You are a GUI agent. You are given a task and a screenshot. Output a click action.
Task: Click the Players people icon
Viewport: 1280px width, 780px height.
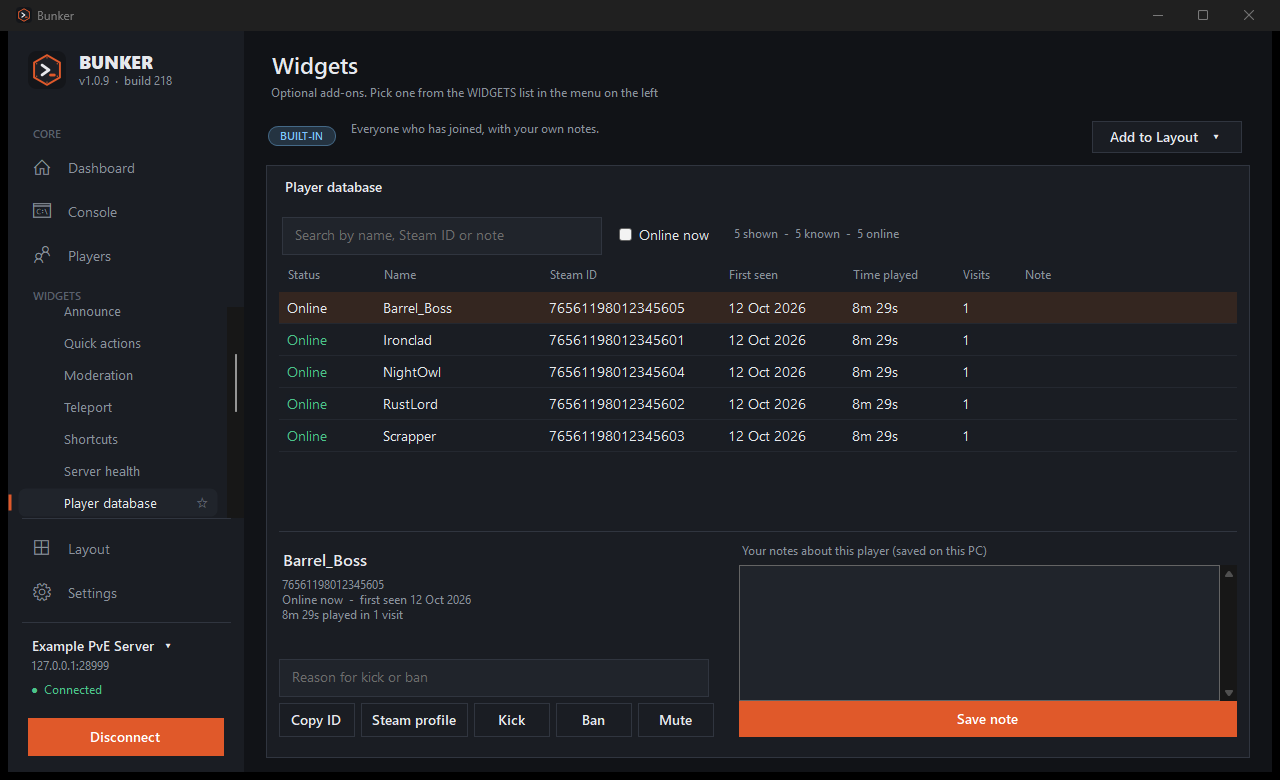coord(42,256)
